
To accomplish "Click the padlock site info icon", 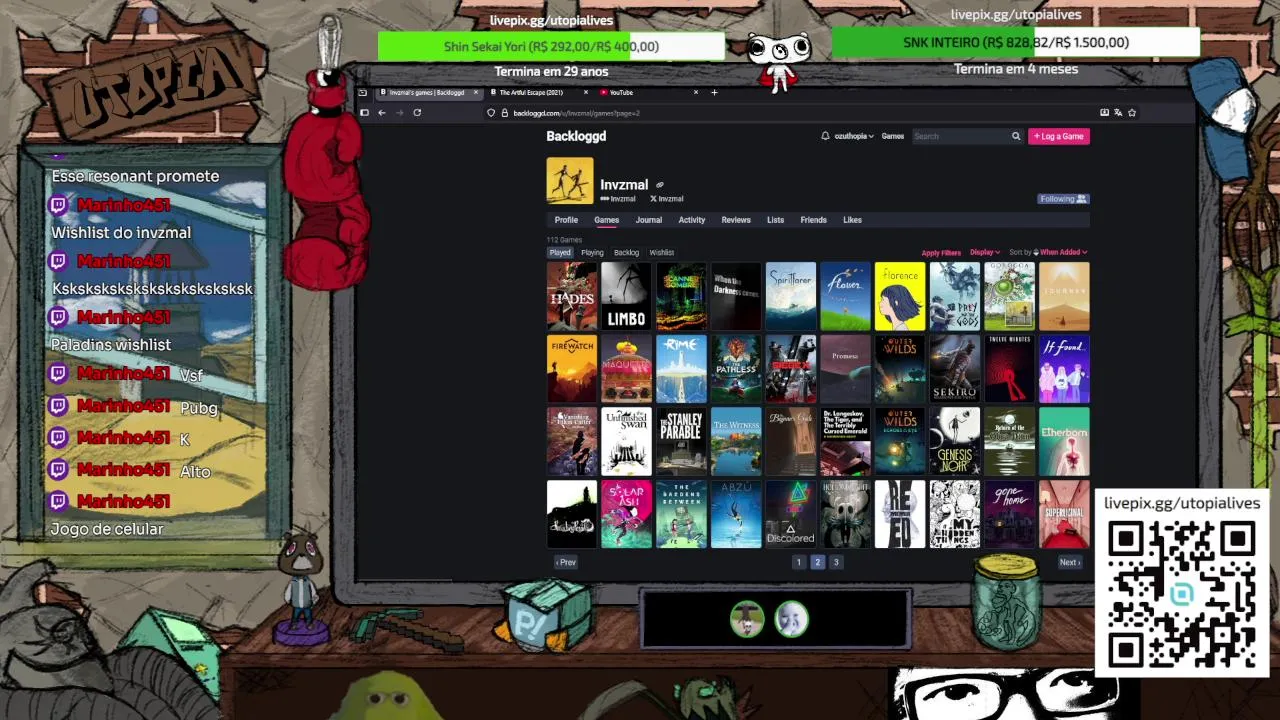I will coord(504,113).
